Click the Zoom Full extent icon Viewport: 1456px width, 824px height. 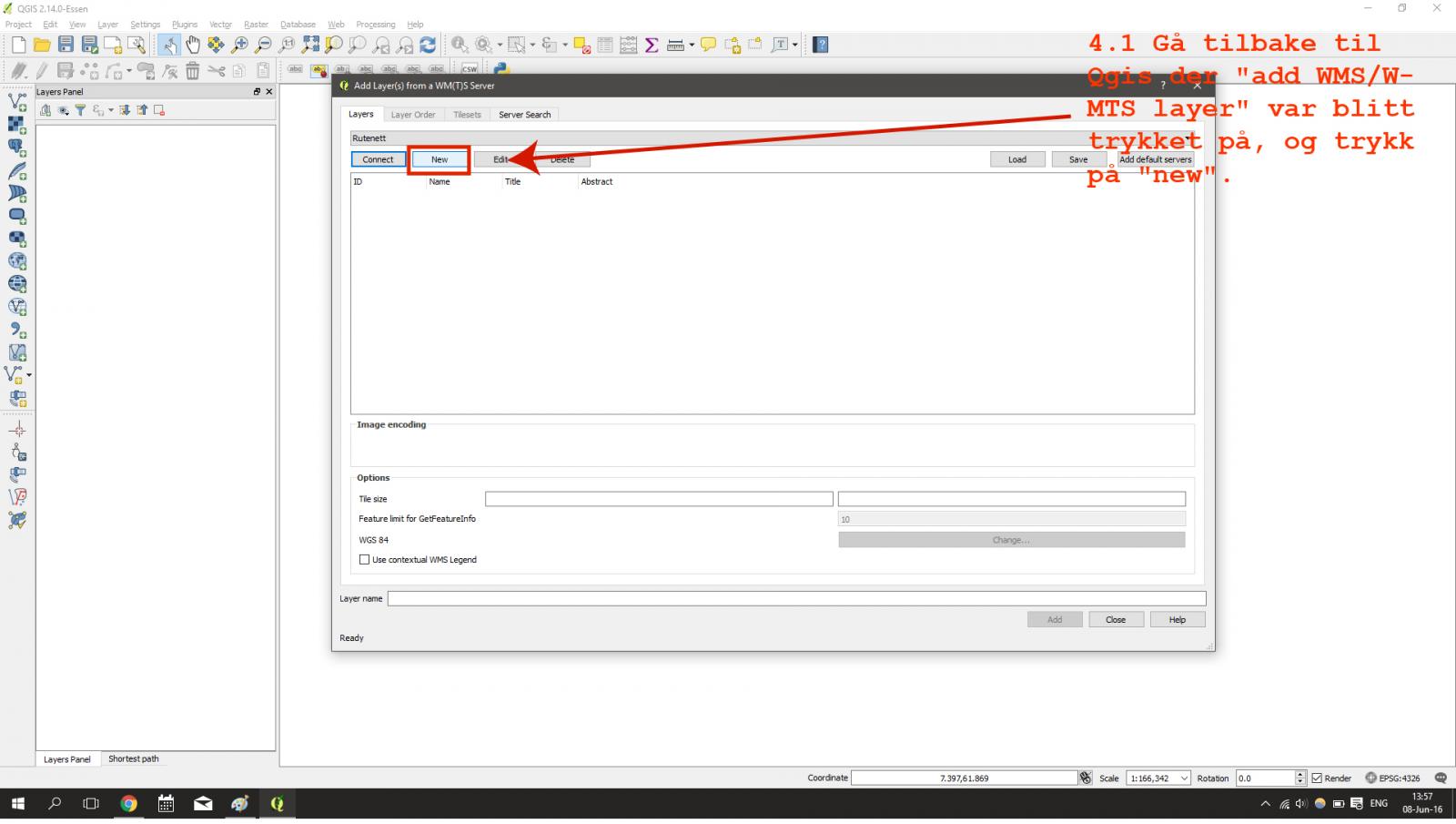point(310,45)
